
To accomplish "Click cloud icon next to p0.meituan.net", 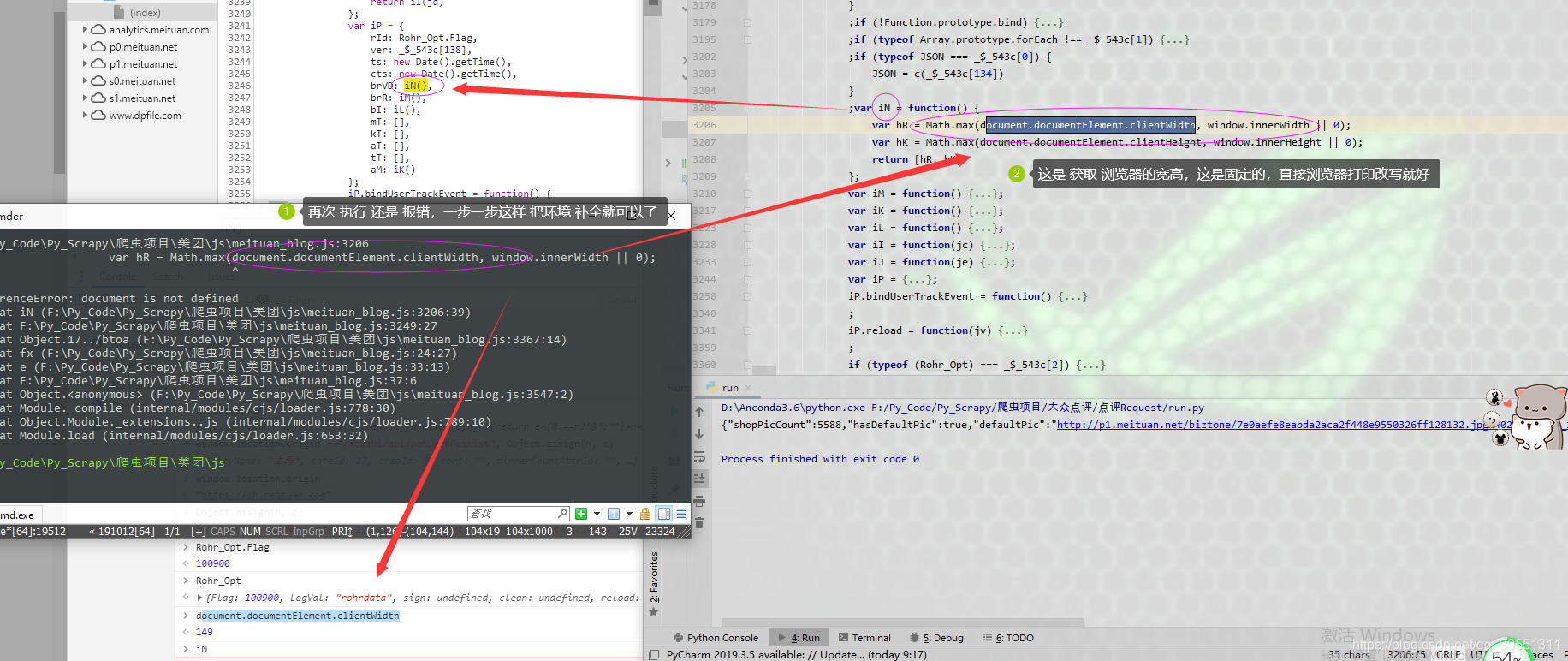I will click(x=99, y=46).
